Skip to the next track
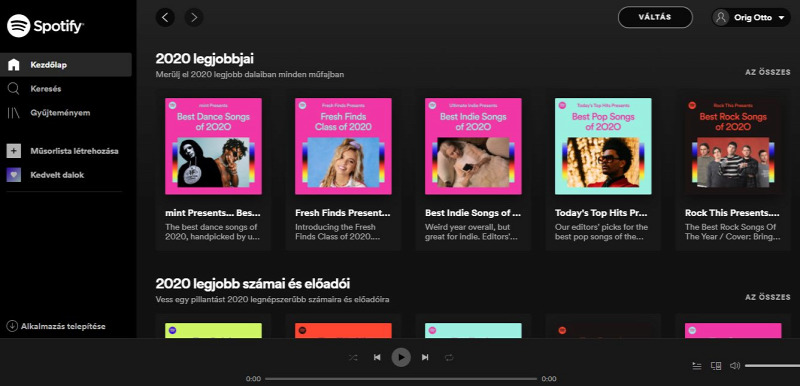The image size is (800, 386). (x=425, y=357)
